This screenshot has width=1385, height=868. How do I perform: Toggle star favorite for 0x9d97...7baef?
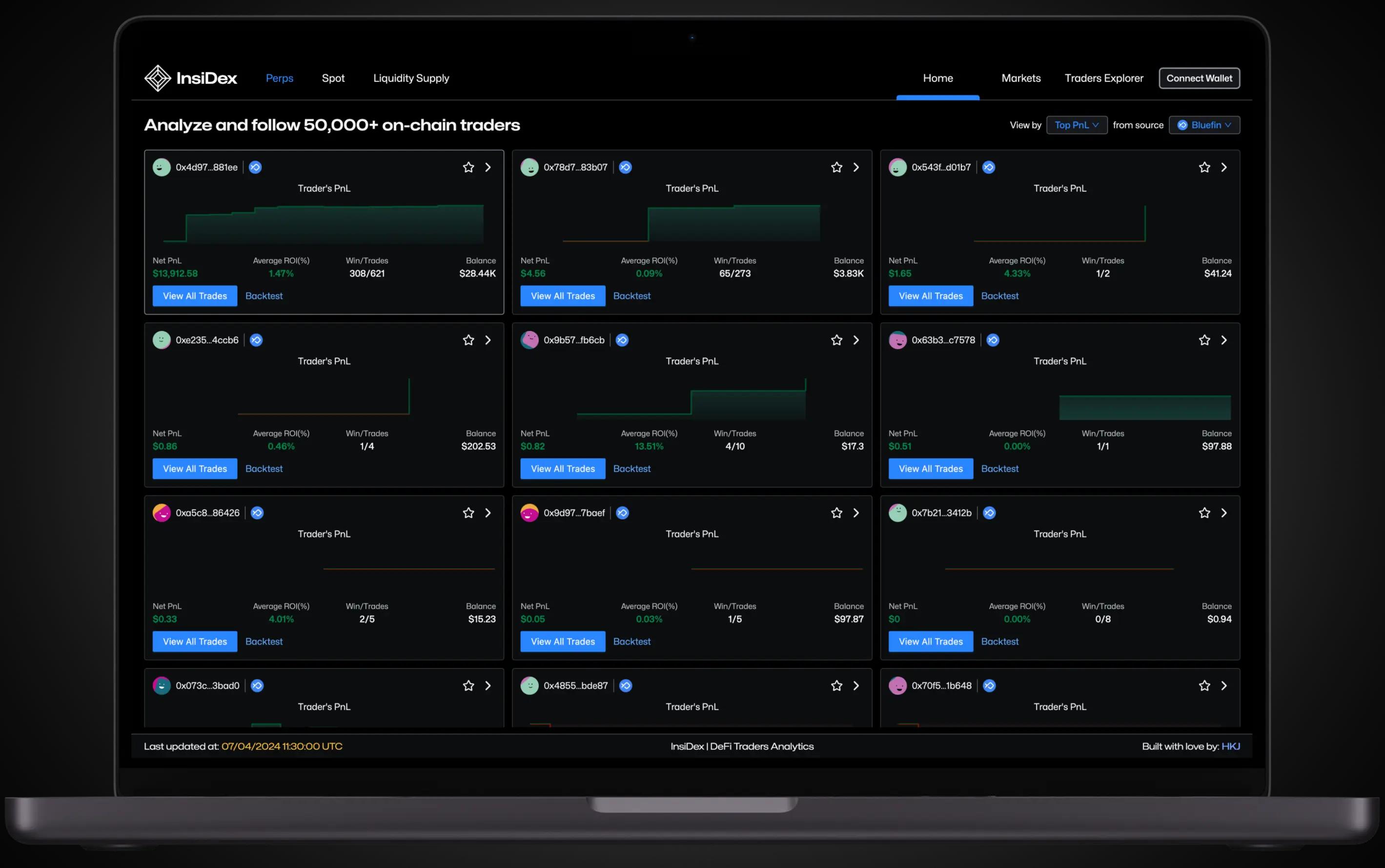[836, 513]
